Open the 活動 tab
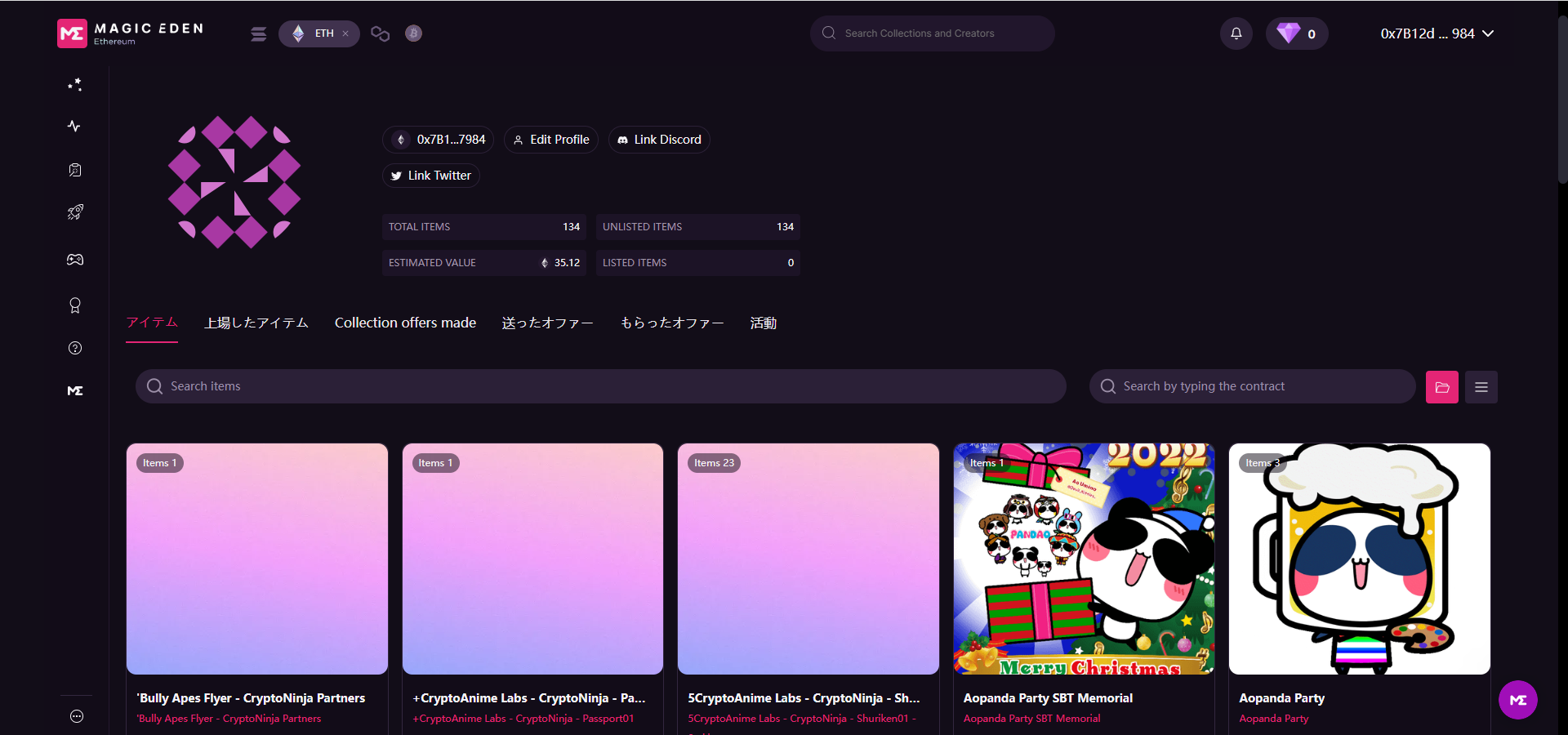Screen dimensions: 1568x735 [764, 323]
